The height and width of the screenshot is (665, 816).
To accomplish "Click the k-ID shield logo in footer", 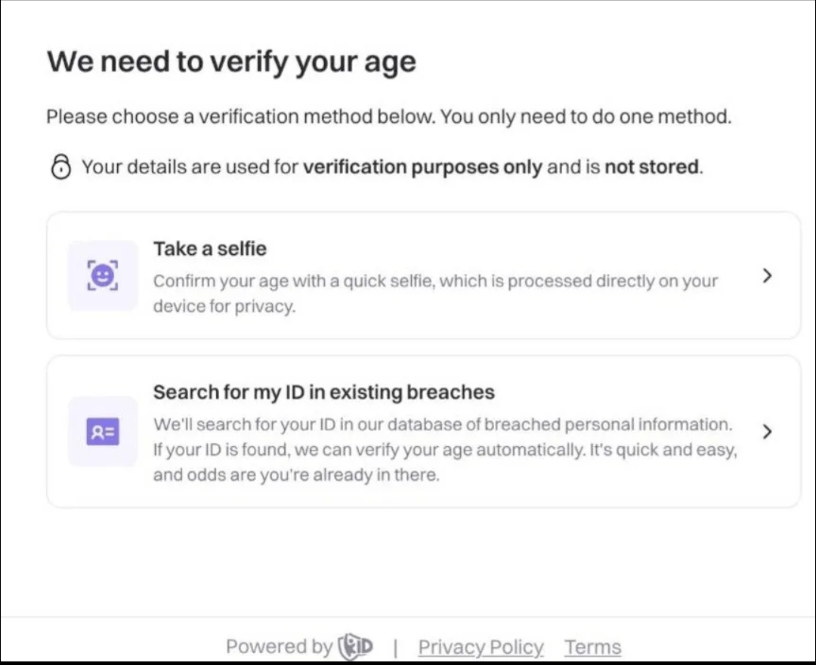I will pos(356,646).
